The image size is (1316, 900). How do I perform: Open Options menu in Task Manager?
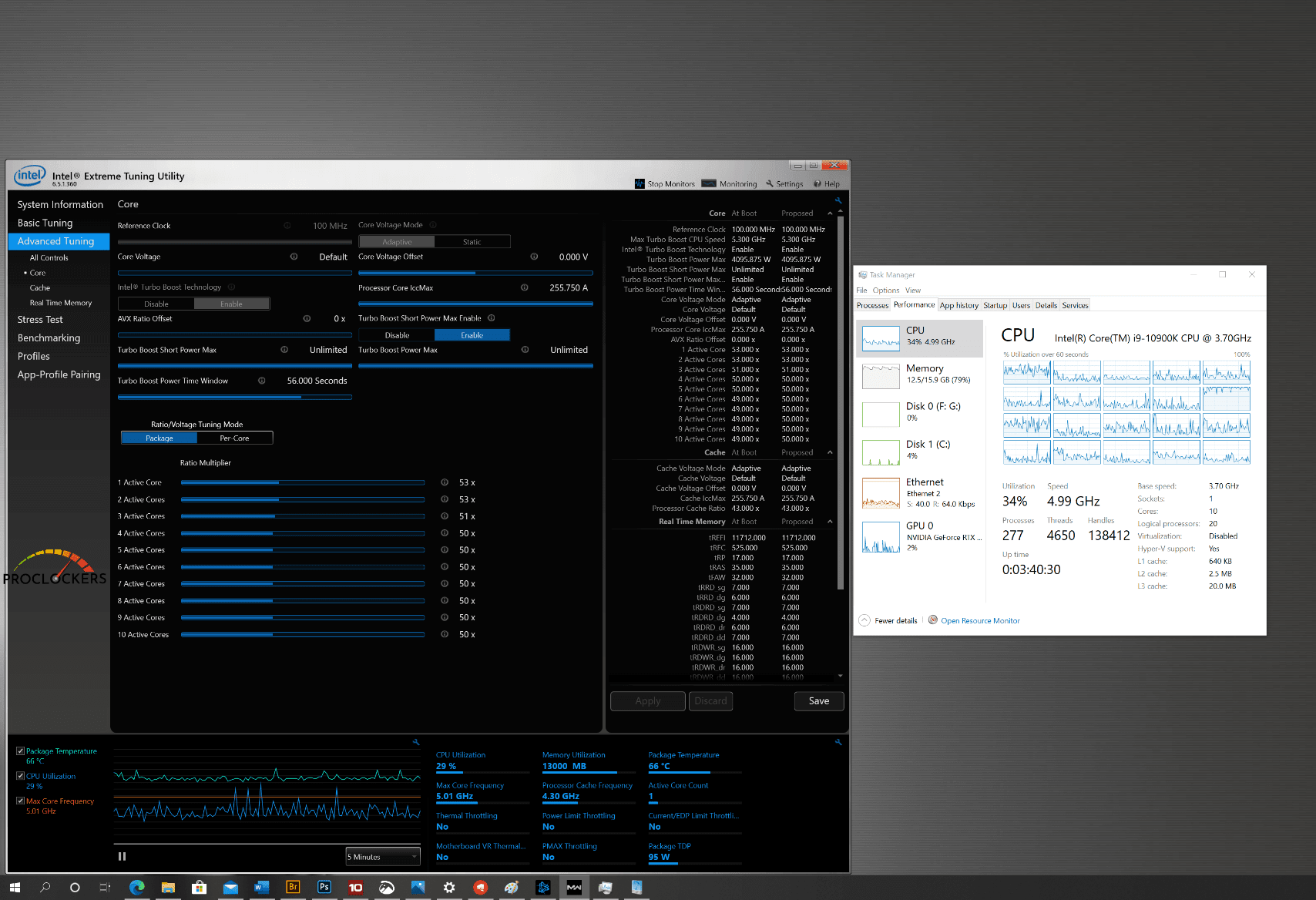[885, 290]
